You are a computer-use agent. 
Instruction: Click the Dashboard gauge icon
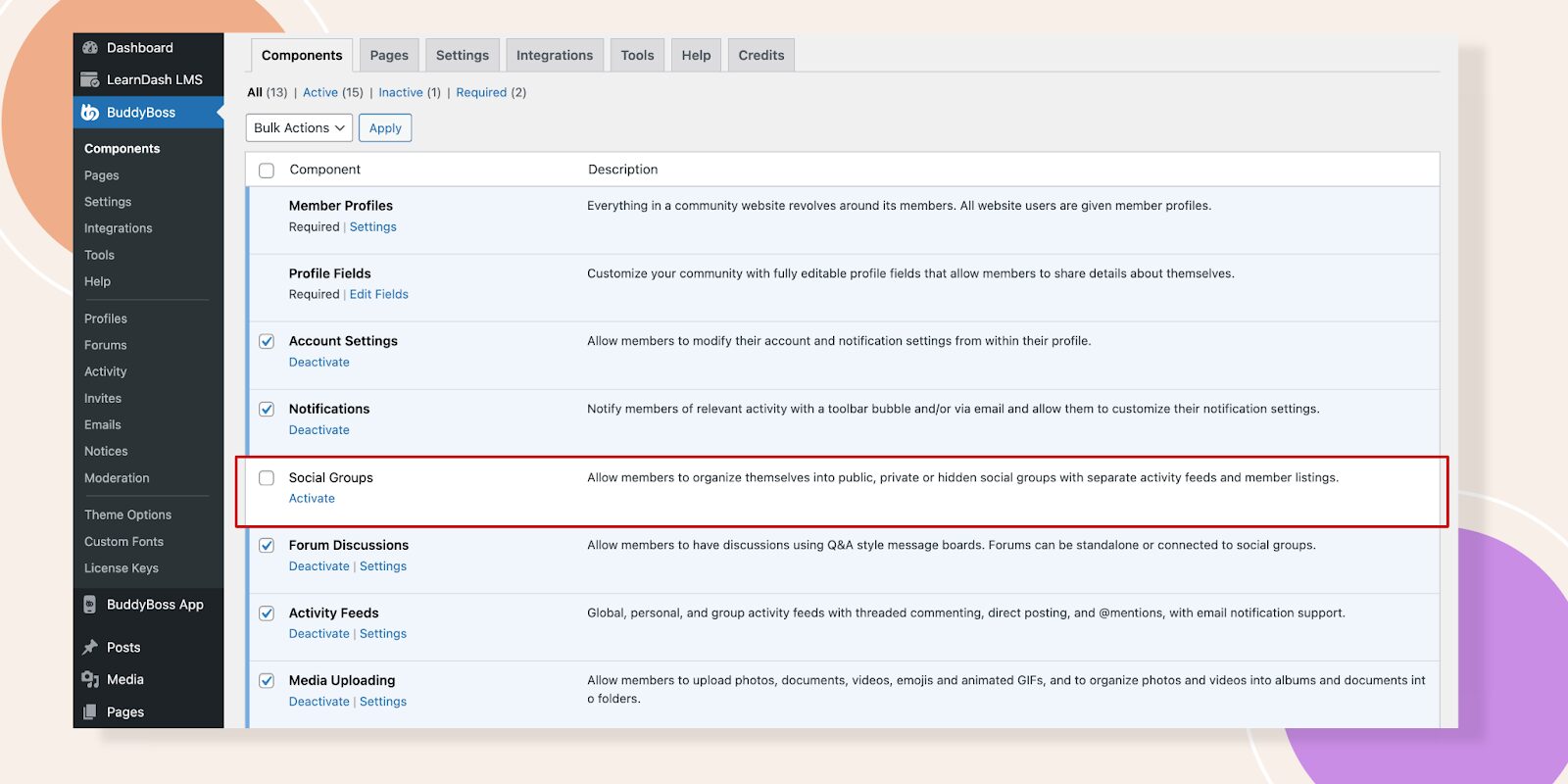click(90, 47)
